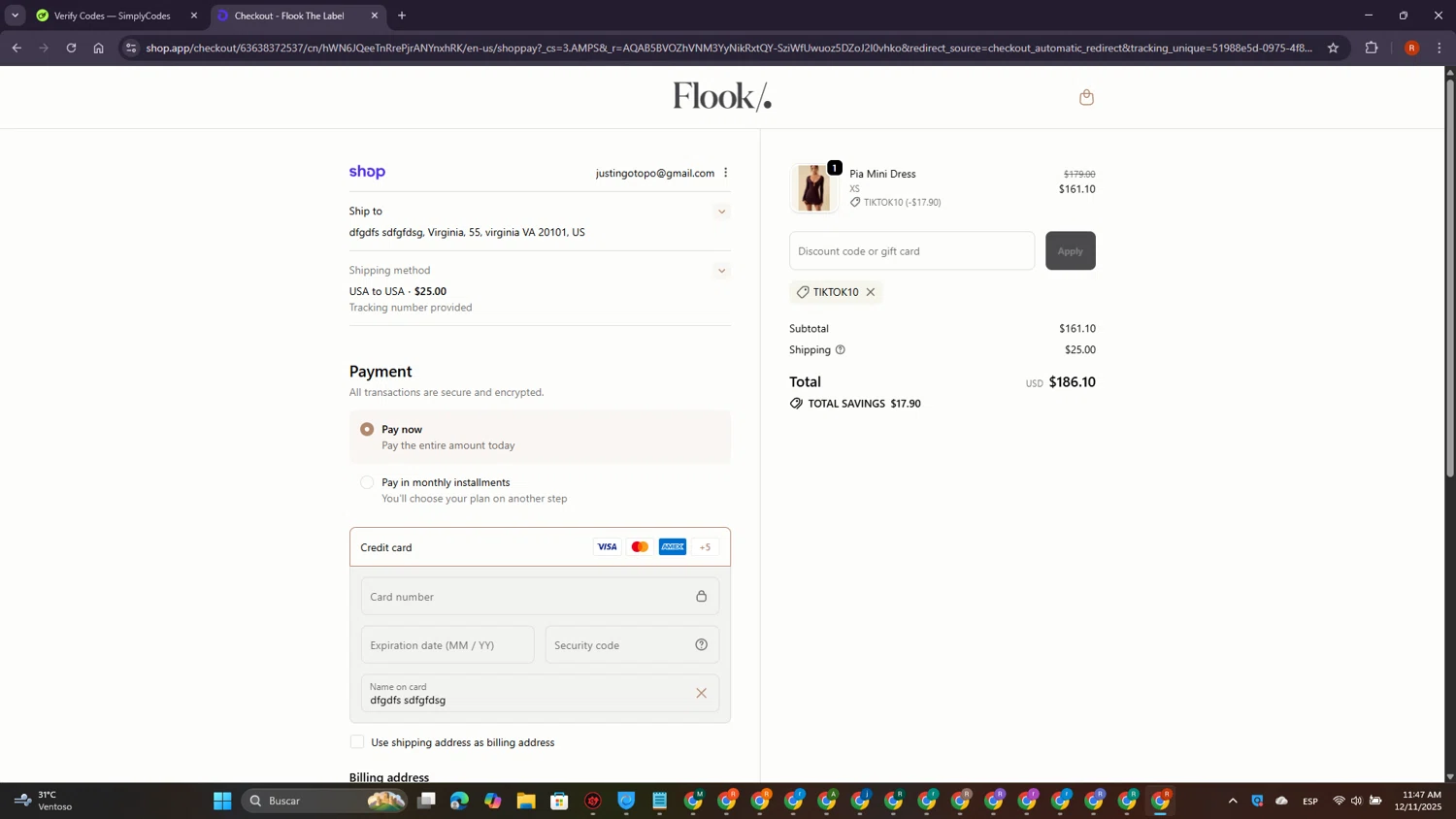This screenshot has width=1456, height=819.
Task: Expand the Shipping method section
Action: [721, 271]
